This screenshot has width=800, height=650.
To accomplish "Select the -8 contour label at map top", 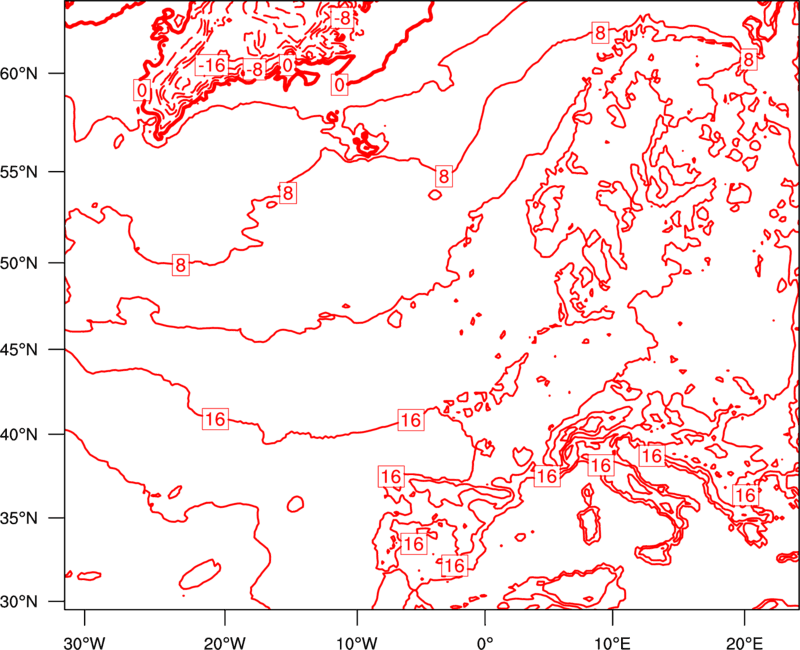I will [342, 18].
